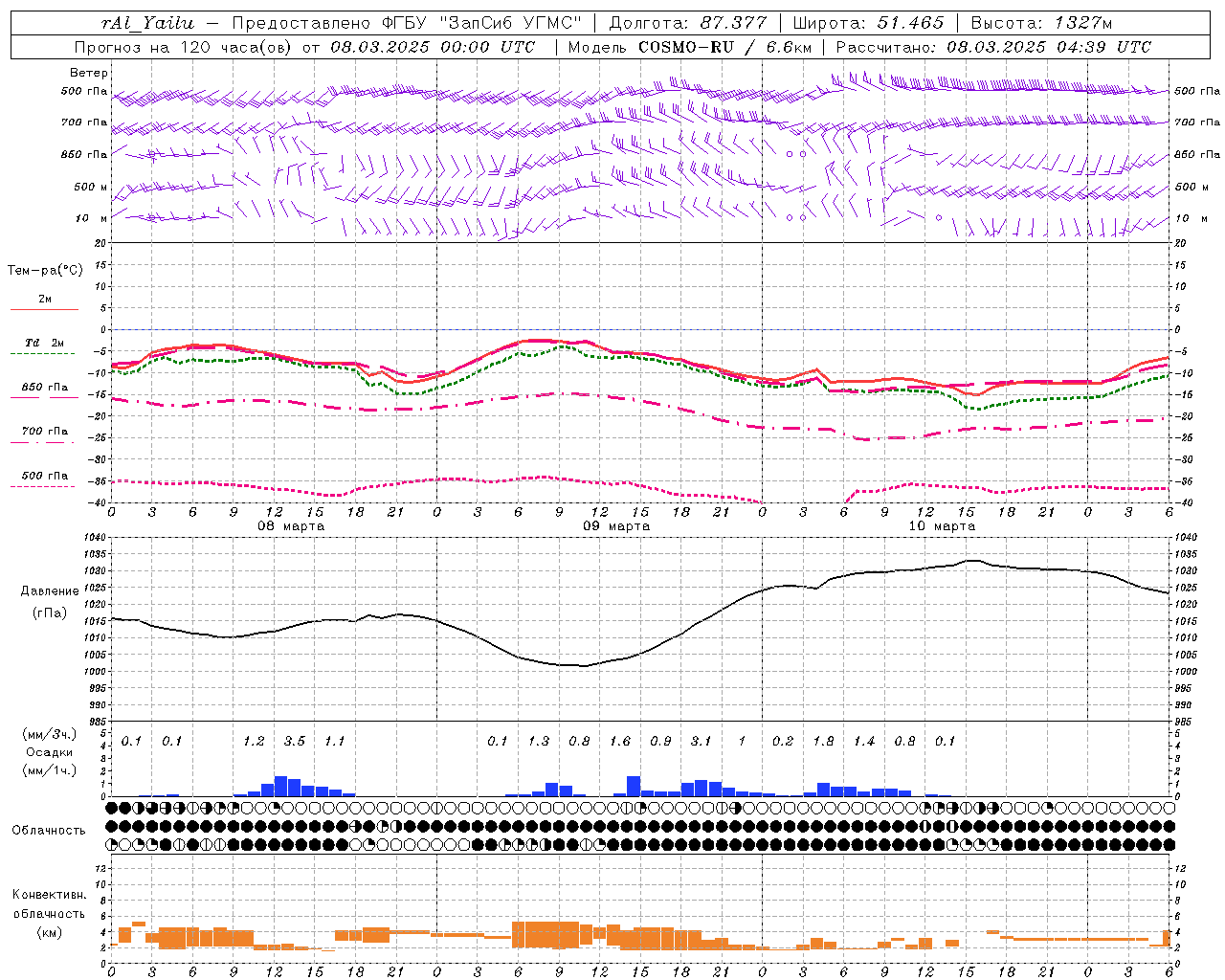Click the 'Осадки' precipitation panel label
Image resolution: width=1225 pixels, height=980 pixels.
50,752
